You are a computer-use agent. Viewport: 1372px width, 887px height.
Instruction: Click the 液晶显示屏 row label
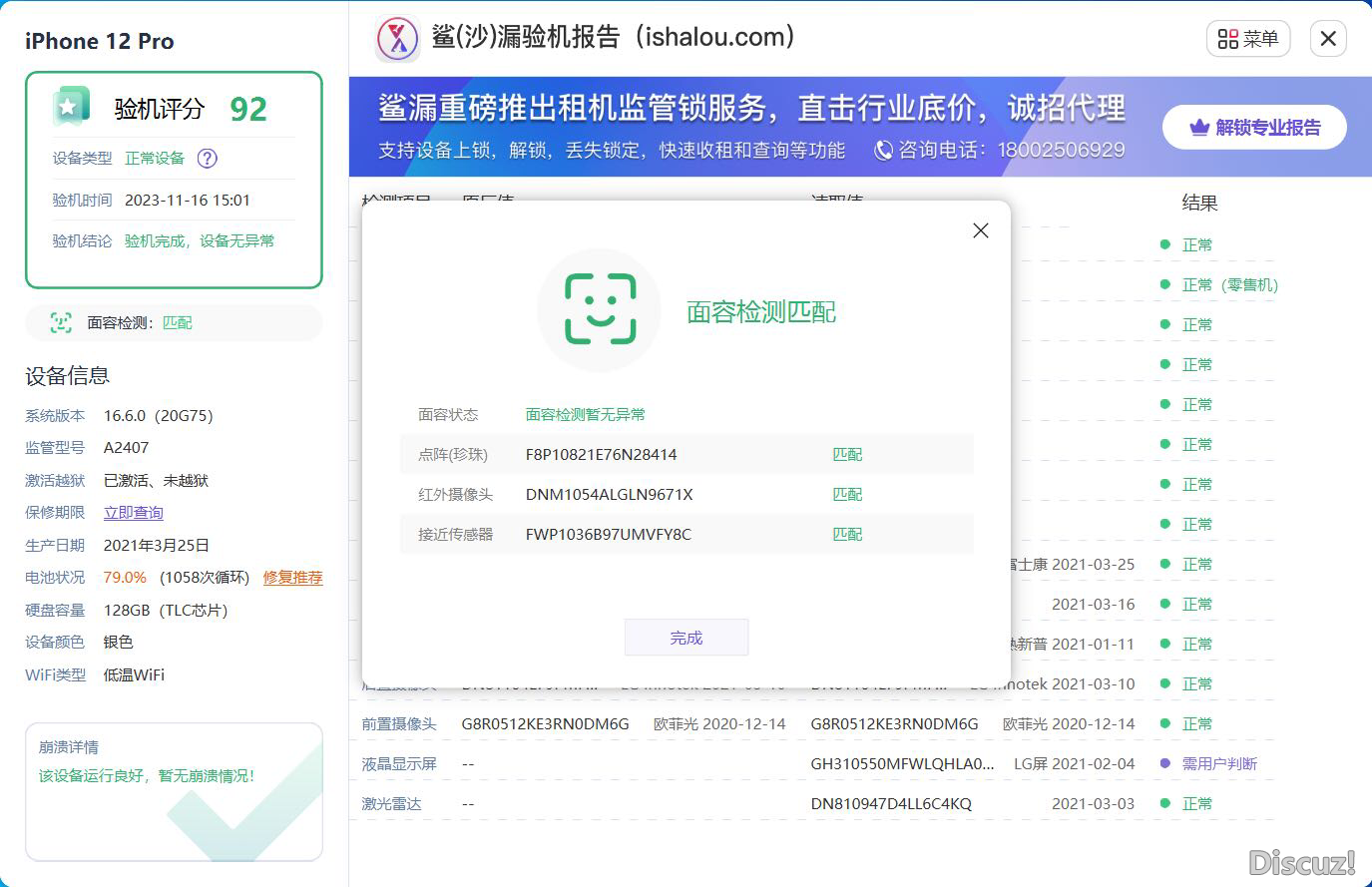[399, 763]
